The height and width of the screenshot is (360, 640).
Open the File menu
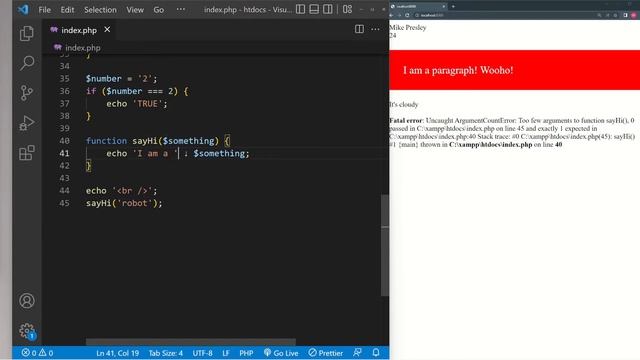click(x=44, y=9)
